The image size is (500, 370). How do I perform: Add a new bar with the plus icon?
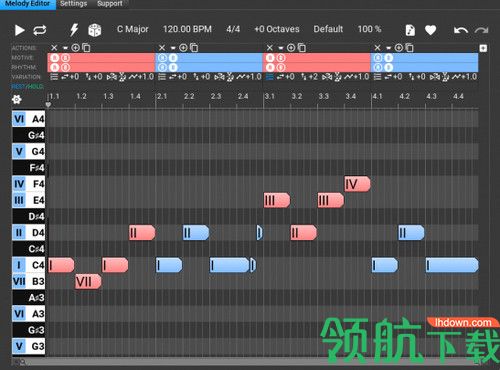click(x=483, y=48)
